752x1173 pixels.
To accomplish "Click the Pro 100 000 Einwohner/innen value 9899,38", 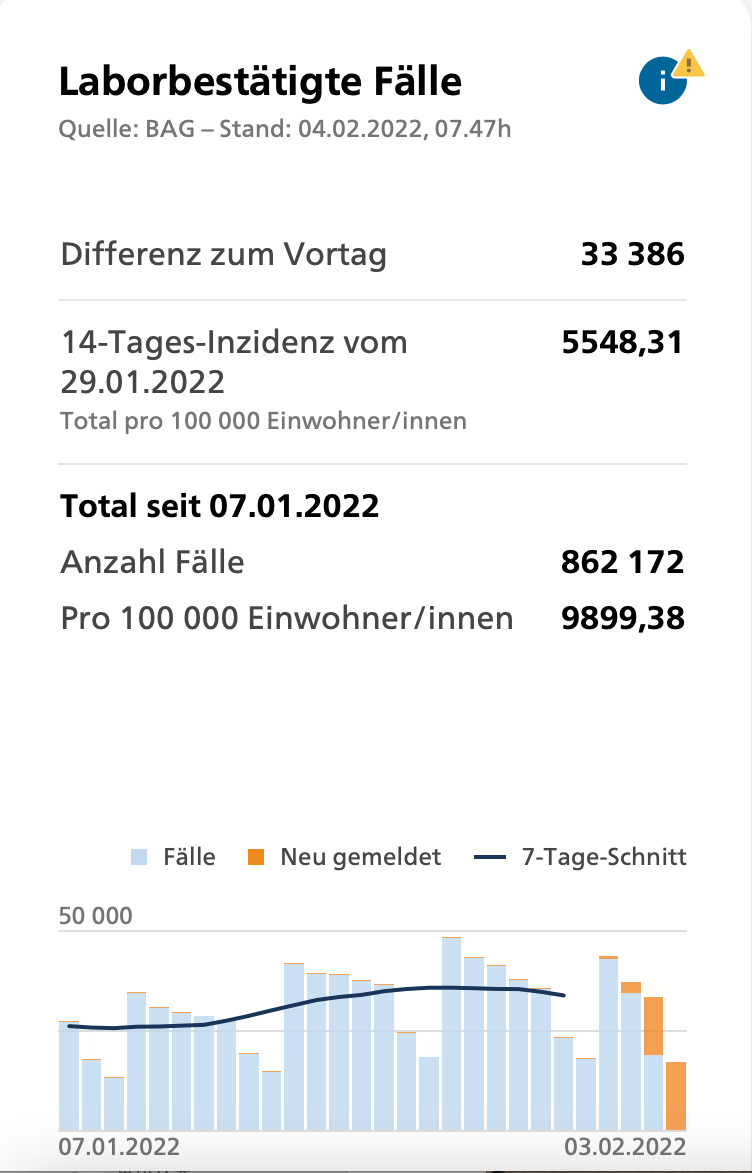I will coord(623,619).
